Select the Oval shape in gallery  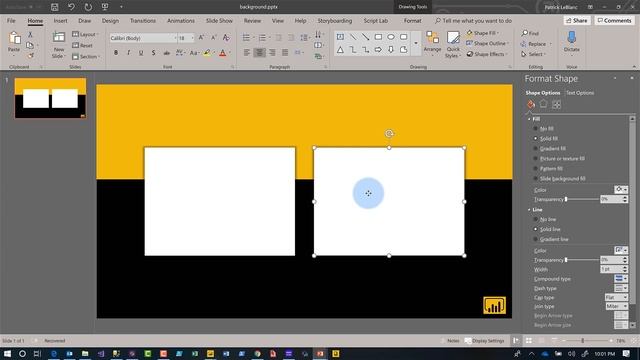click(391, 37)
